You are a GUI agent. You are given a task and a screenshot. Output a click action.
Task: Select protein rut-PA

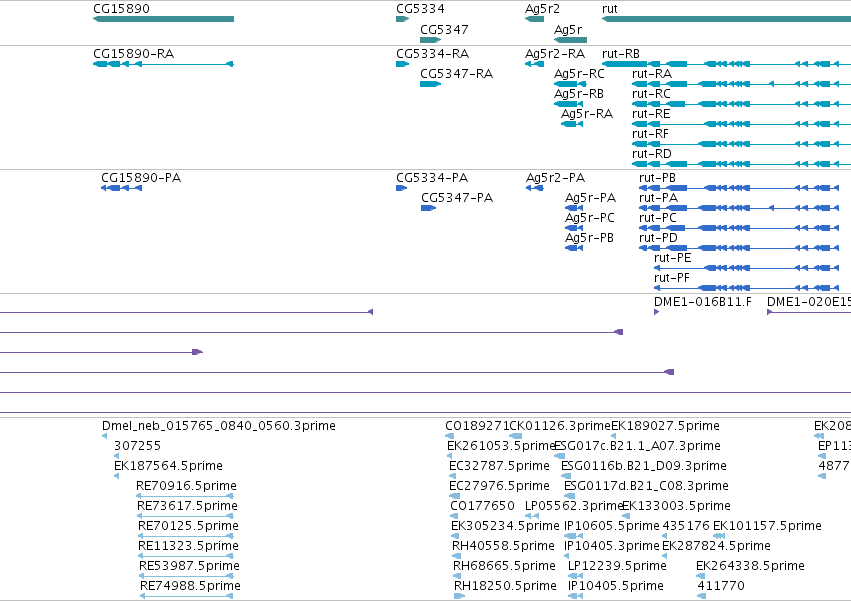pos(658,198)
